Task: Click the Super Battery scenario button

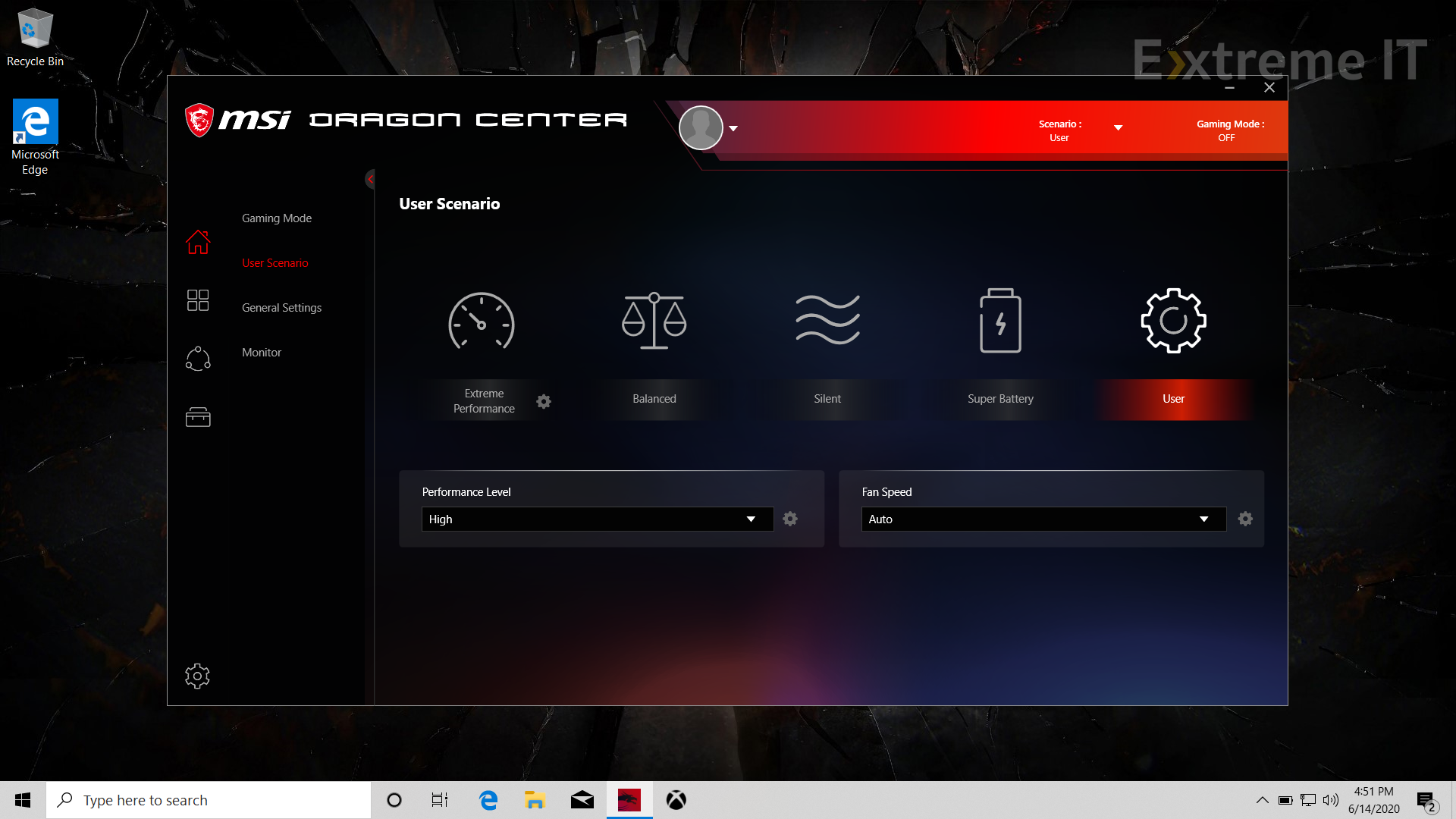Action: (1000, 399)
